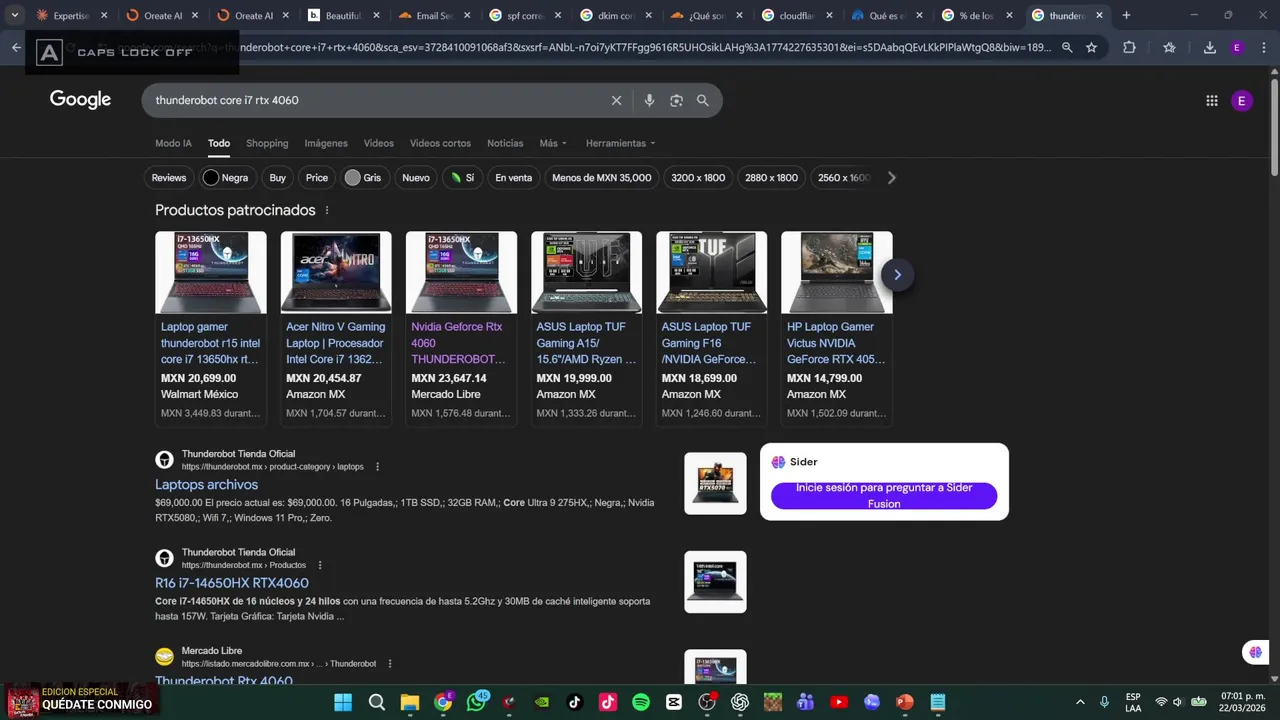Toggle the Reviews filter chip

(x=169, y=178)
